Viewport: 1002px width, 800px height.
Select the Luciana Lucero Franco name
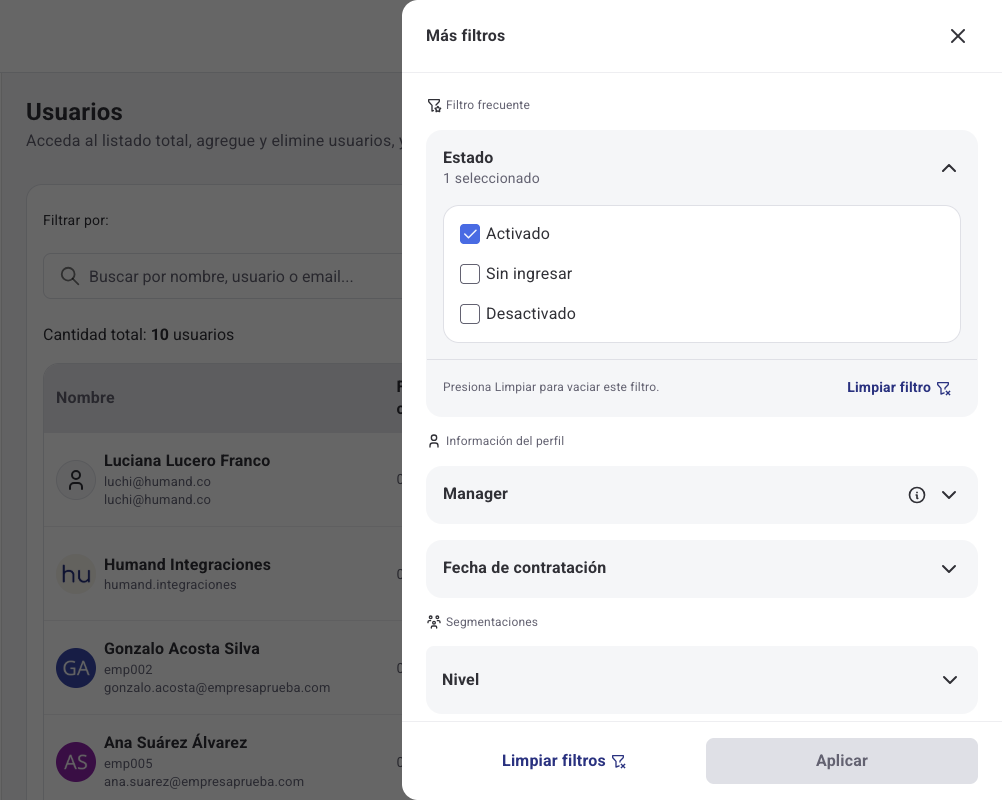187,461
